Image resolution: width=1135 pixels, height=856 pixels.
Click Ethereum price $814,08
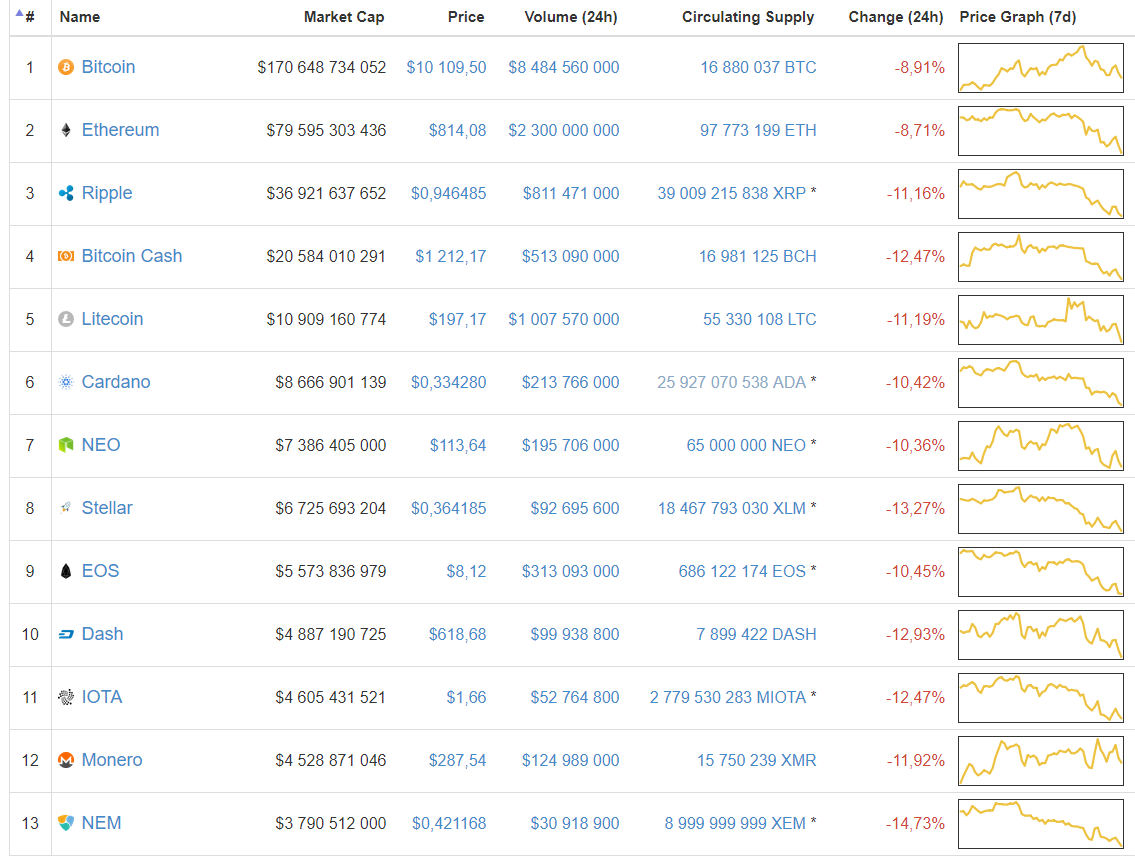point(457,131)
